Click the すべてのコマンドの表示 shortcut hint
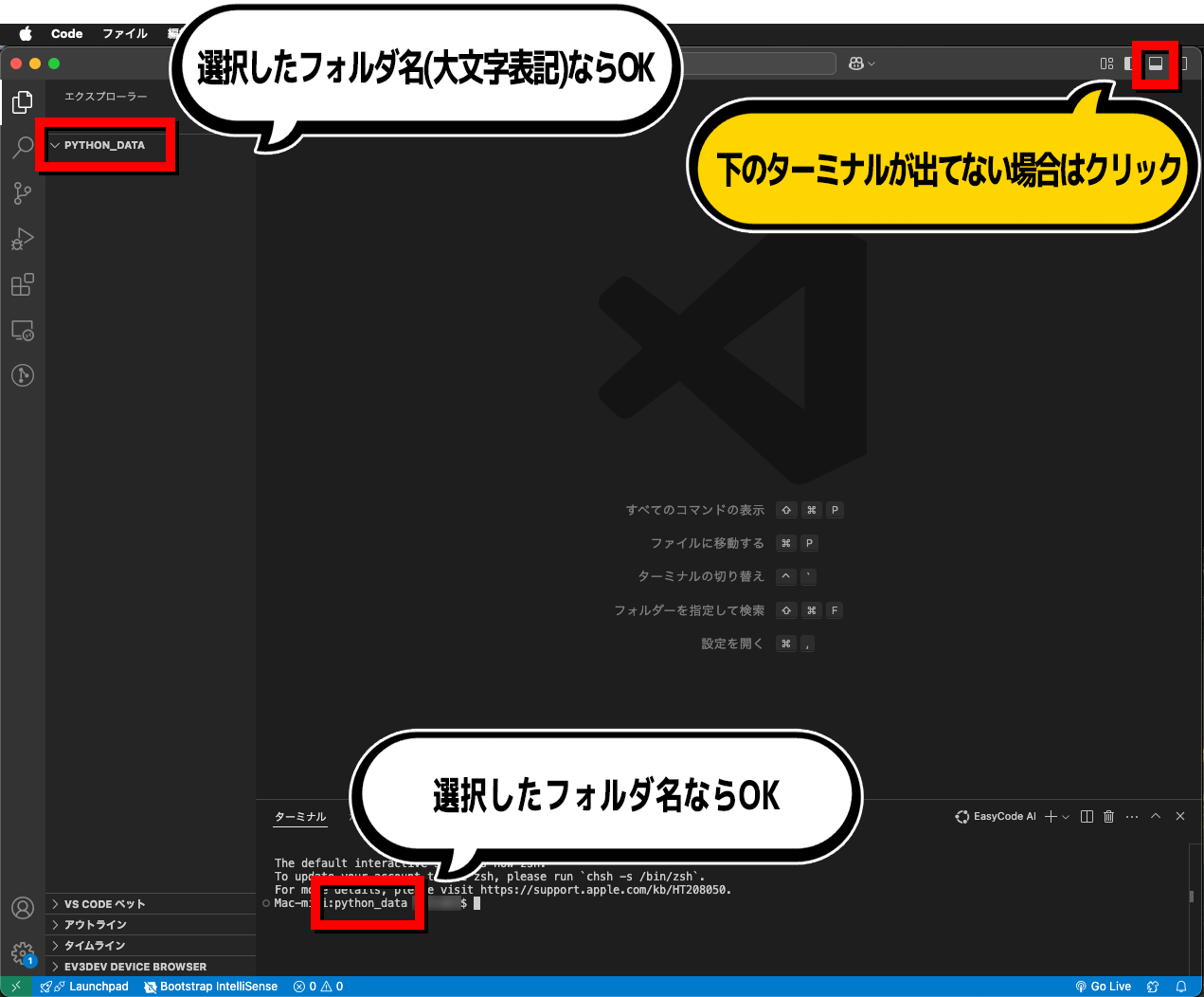 point(734,510)
